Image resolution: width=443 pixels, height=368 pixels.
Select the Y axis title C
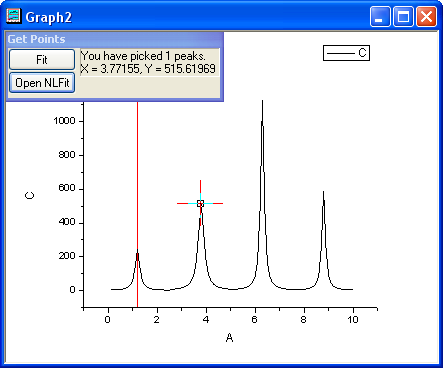tap(30, 195)
